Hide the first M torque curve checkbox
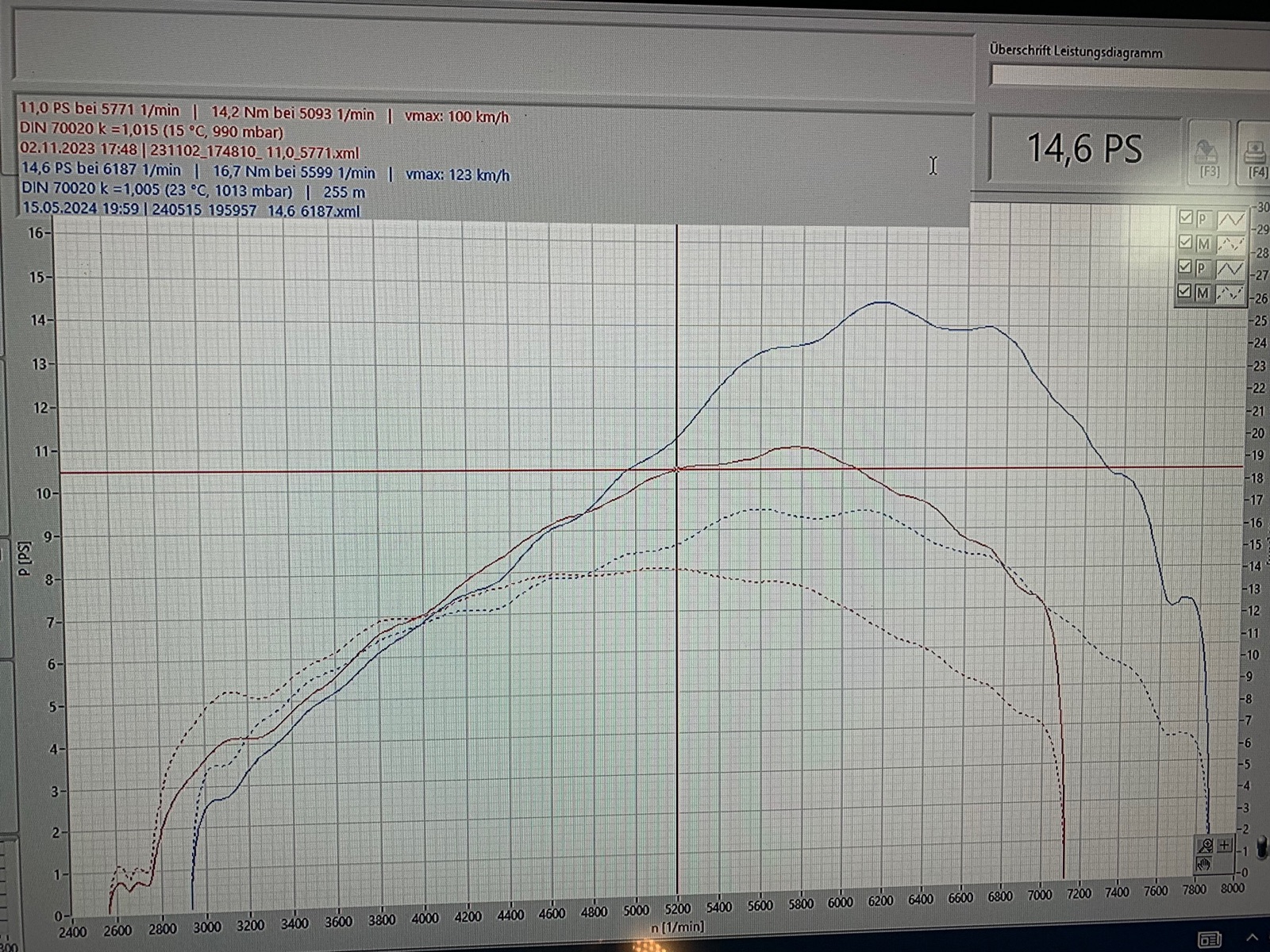Screen dimensions: 1270x952 coord(1186,242)
